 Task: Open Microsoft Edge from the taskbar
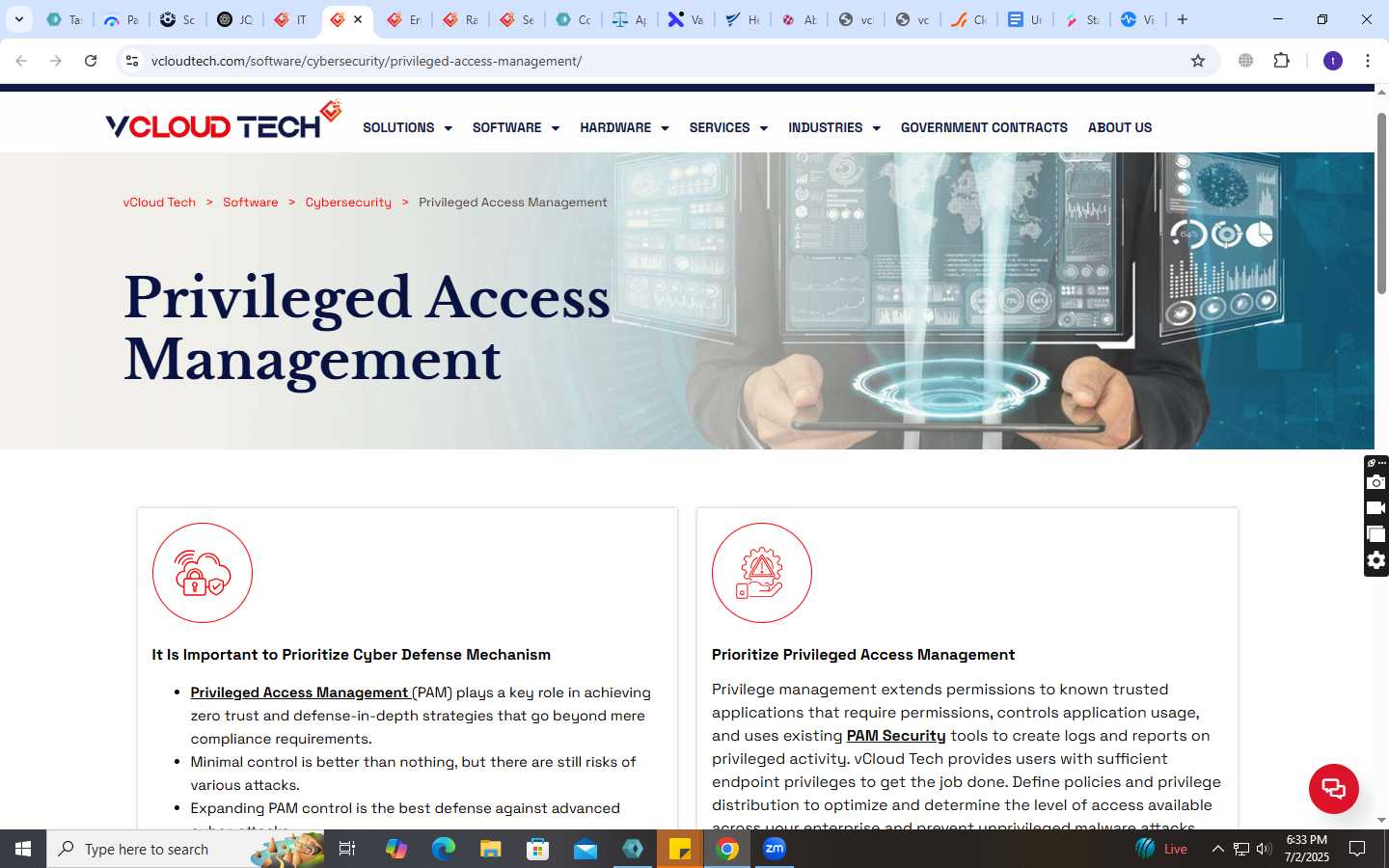click(x=443, y=849)
